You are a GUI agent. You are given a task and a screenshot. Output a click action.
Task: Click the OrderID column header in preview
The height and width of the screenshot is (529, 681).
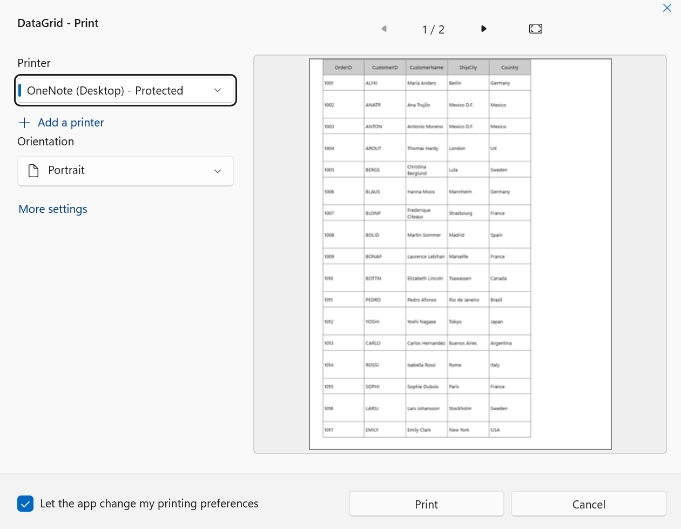click(x=343, y=67)
